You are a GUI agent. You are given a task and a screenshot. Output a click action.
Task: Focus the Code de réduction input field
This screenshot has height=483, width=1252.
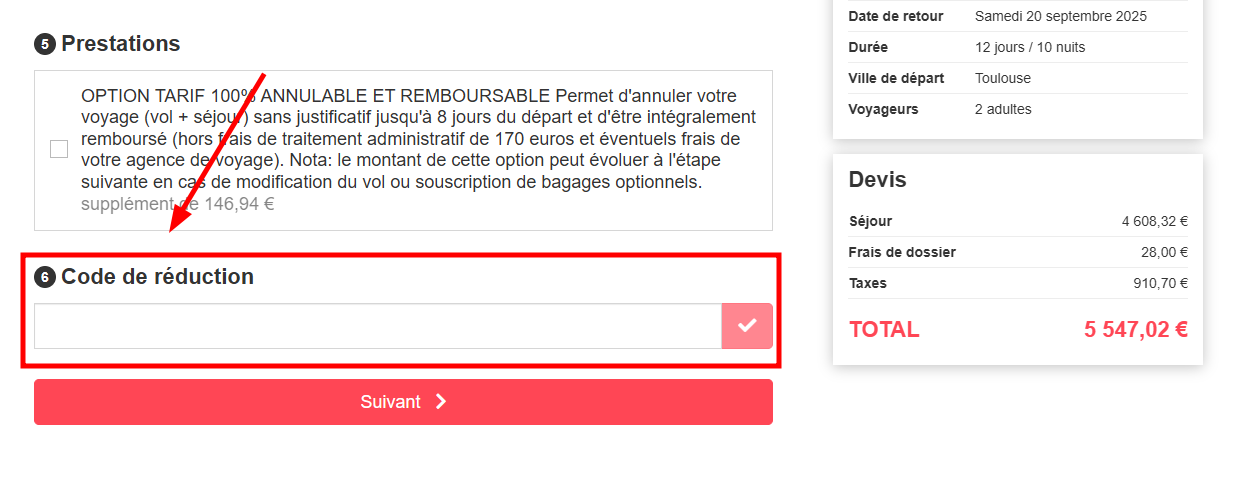(377, 326)
